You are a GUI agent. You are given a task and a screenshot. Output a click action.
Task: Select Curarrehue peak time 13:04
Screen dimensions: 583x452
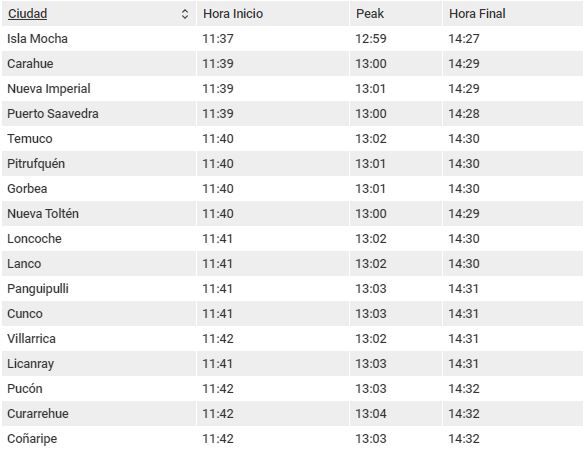click(x=371, y=414)
